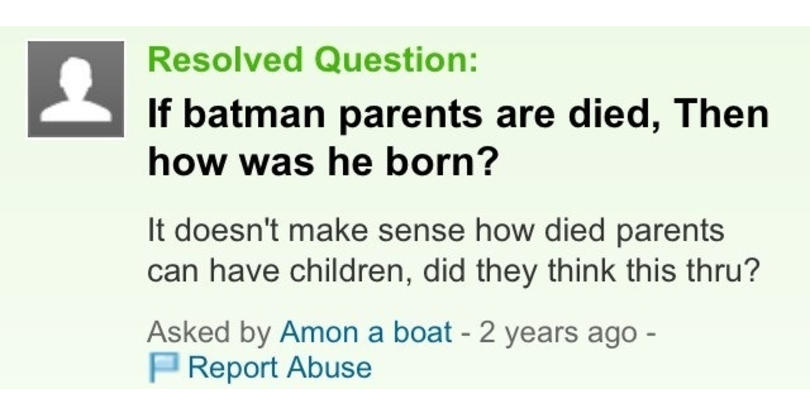Image resolution: width=810 pixels, height=414 pixels.
Task: Click the word 'children,' in the description
Action: 351,272
